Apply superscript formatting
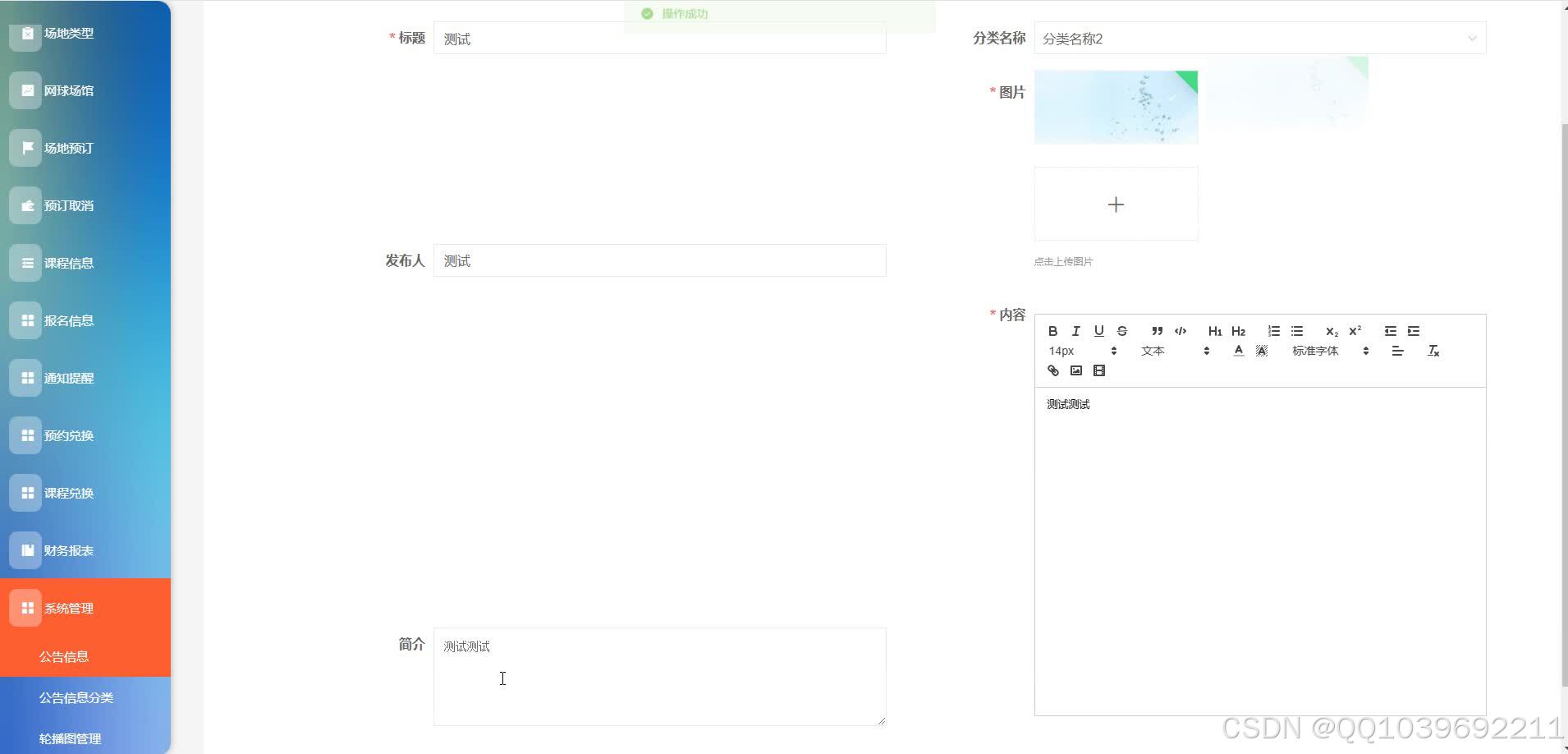Image resolution: width=1568 pixels, height=754 pixels. [x=1355, y=331]
